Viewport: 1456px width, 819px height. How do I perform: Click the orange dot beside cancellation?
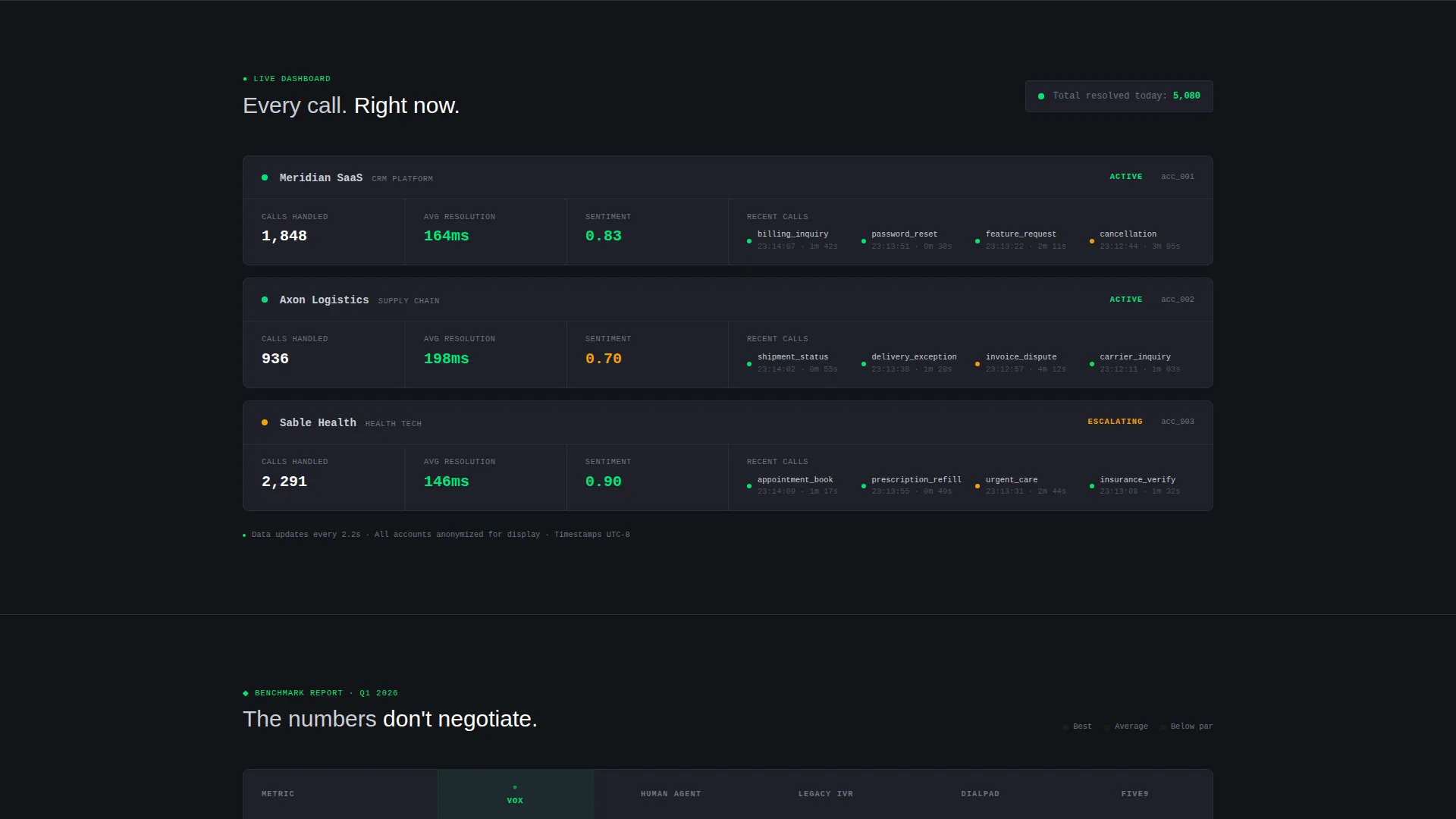pyautogui.click(x=1092, y=241)
